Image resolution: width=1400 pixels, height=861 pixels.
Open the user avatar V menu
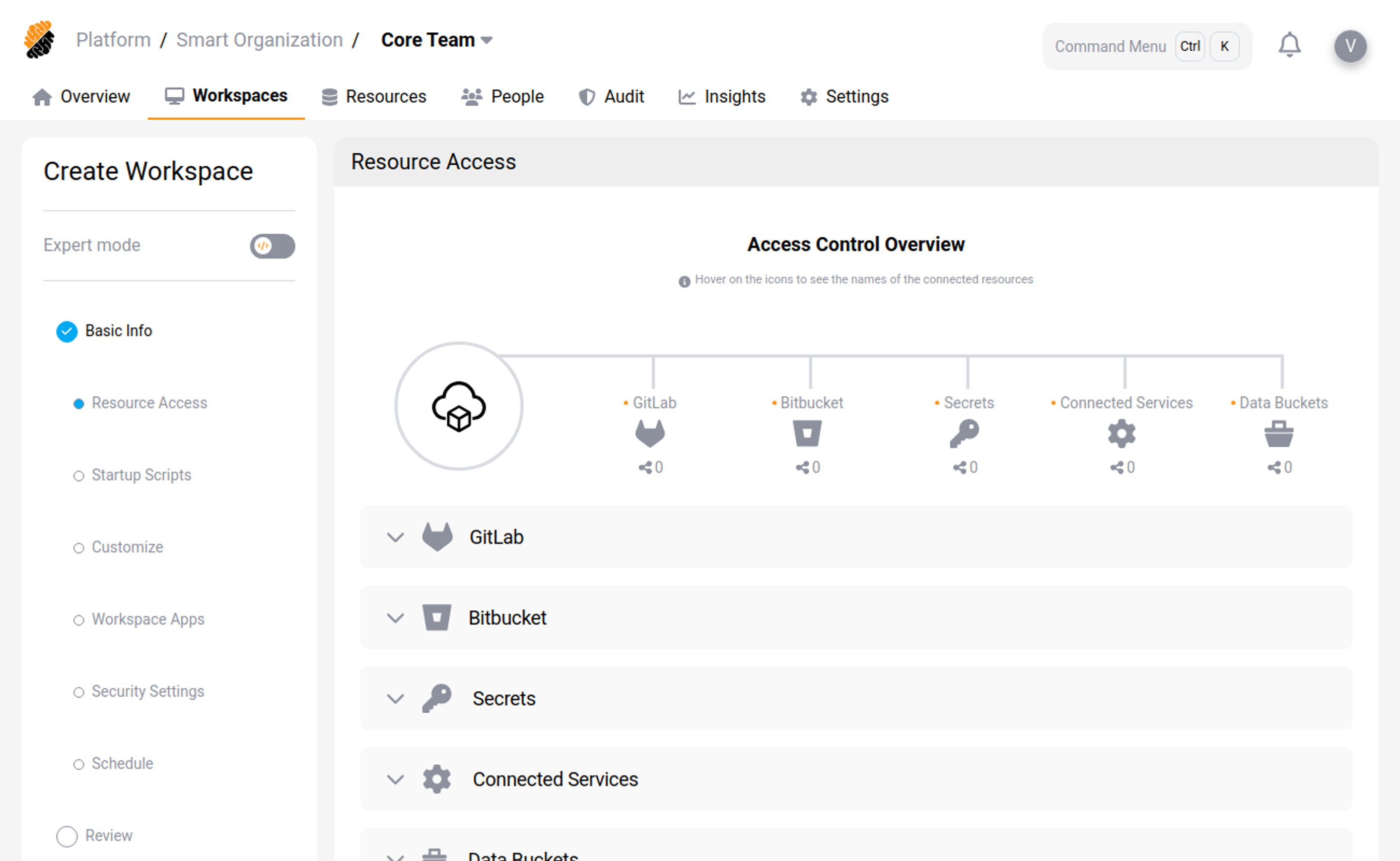1349,46
